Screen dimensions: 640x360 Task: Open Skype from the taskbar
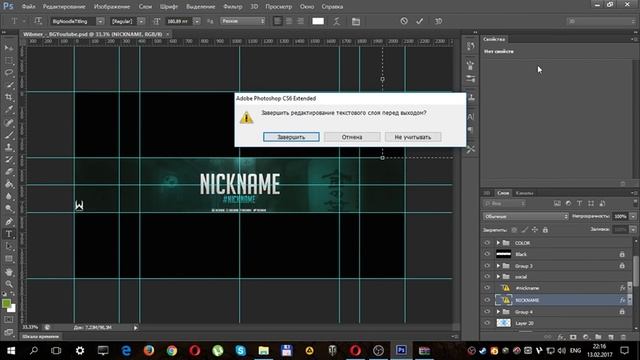[x=240, y=350]
